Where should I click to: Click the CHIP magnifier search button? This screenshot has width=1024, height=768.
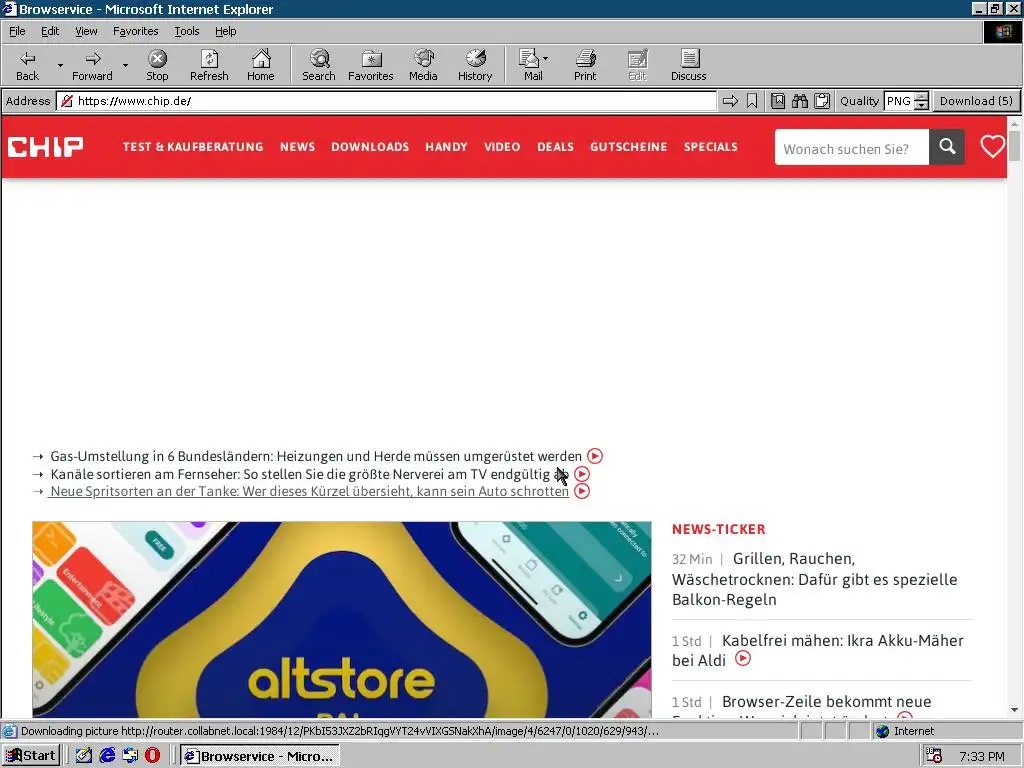(x=947, y=147)
